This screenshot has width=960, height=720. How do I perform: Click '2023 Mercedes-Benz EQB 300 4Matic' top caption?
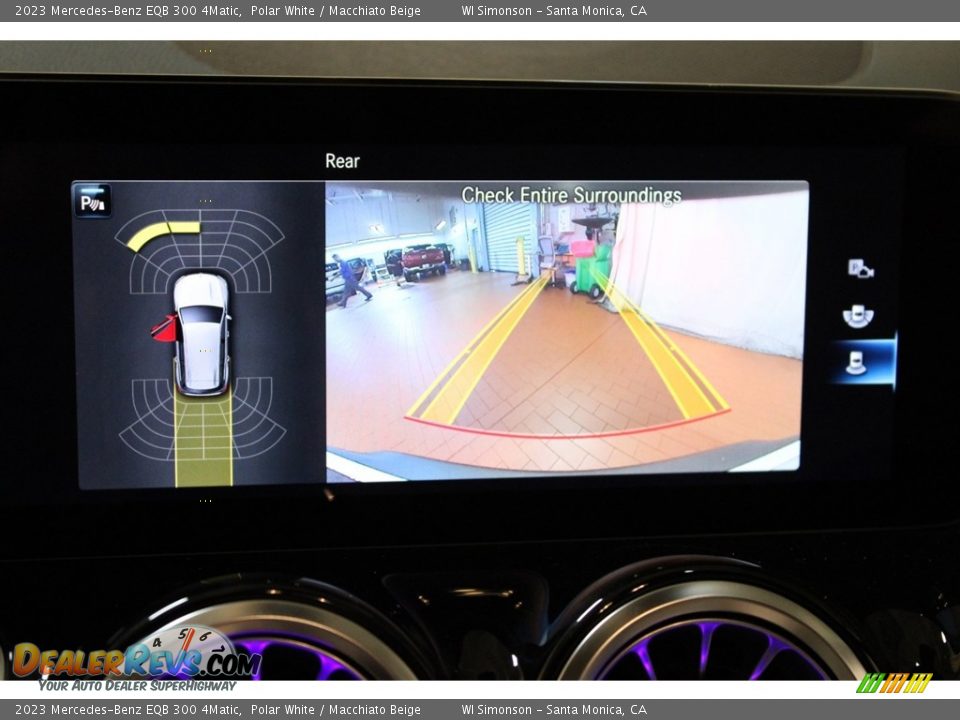click(x=127, y=10)
